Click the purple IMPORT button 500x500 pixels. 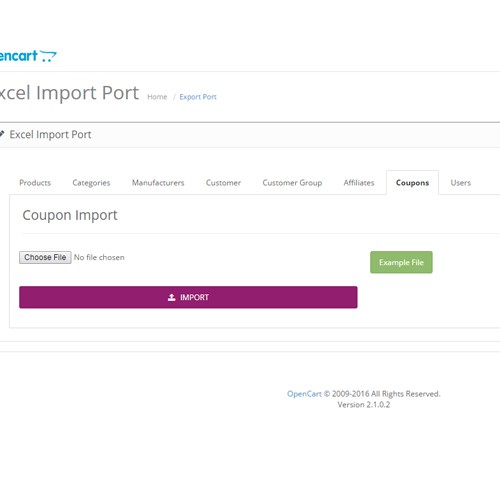188,297
